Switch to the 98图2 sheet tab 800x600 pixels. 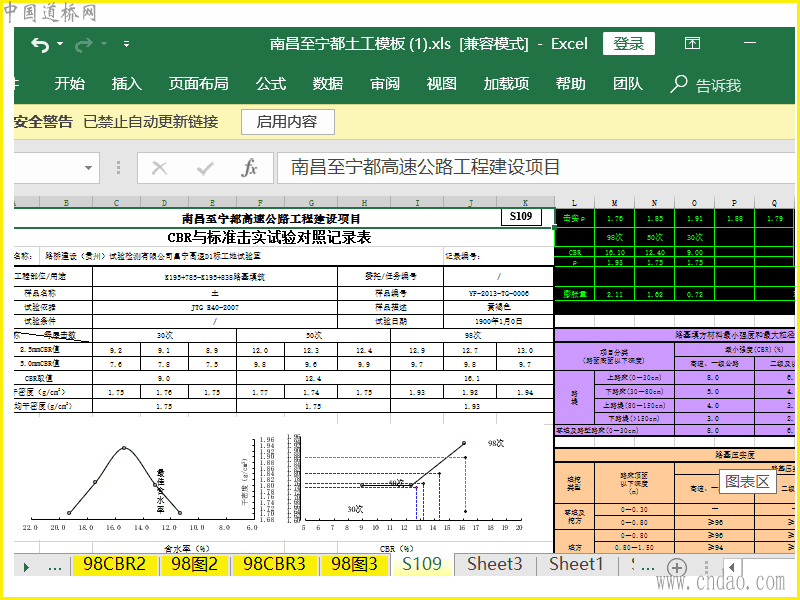click(194, 564)
